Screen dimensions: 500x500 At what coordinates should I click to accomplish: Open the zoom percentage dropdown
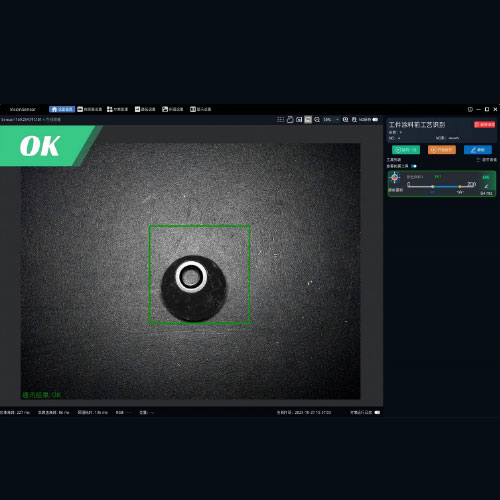pos(331,119)
